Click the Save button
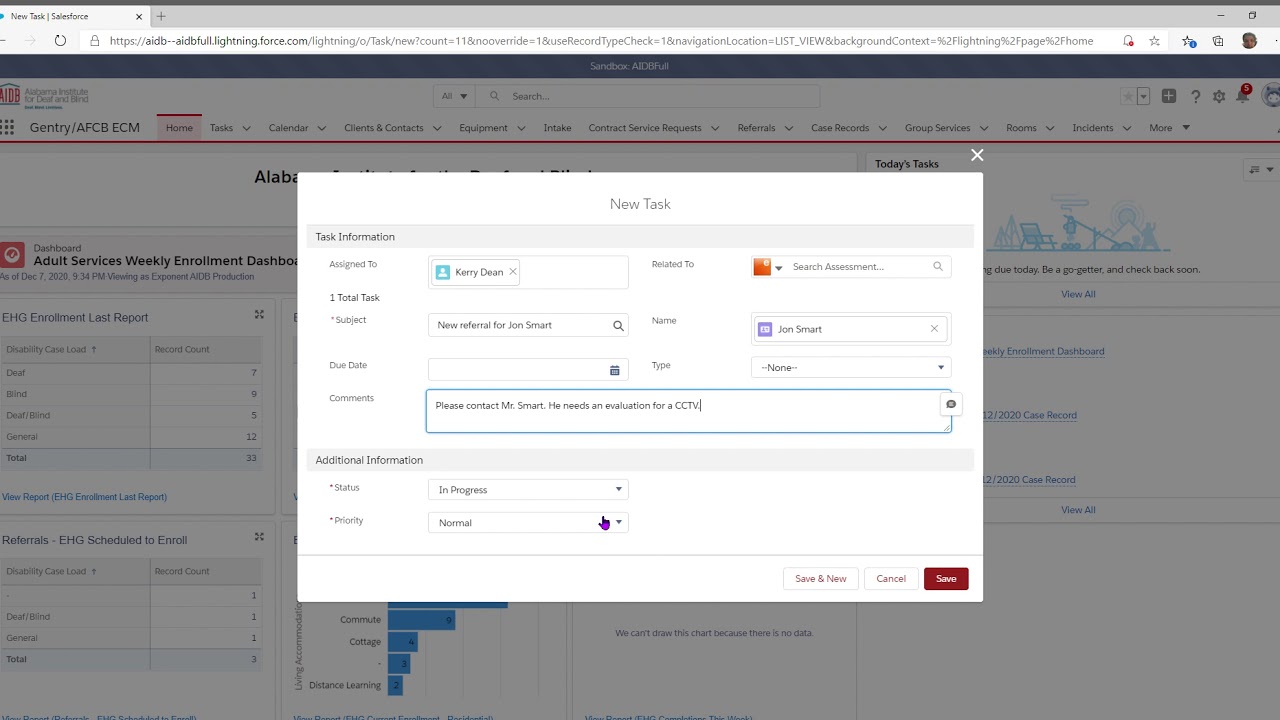Screen dimensions: 1280x720 click(946, 579)
